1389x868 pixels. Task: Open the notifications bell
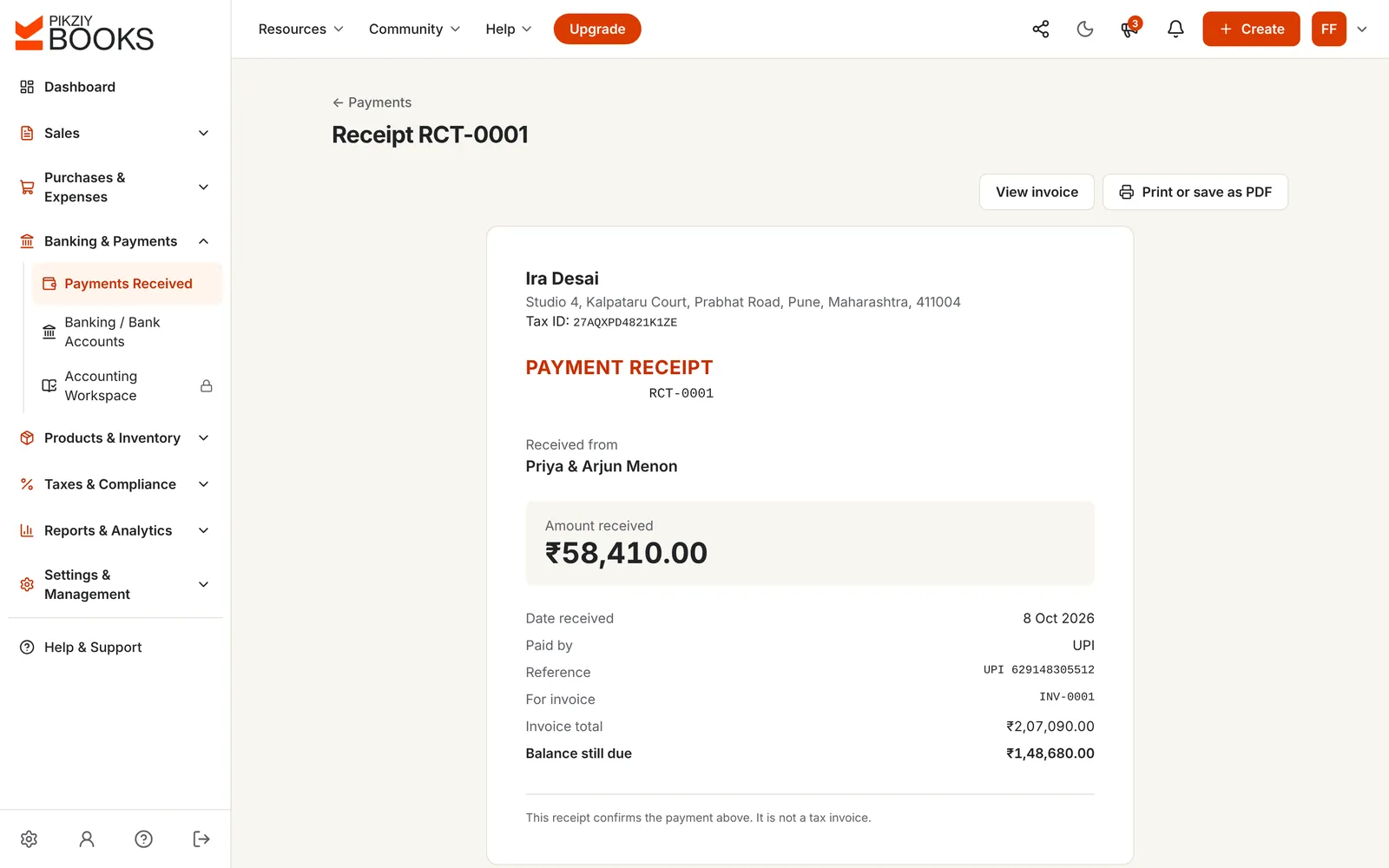pos(1175,30)
